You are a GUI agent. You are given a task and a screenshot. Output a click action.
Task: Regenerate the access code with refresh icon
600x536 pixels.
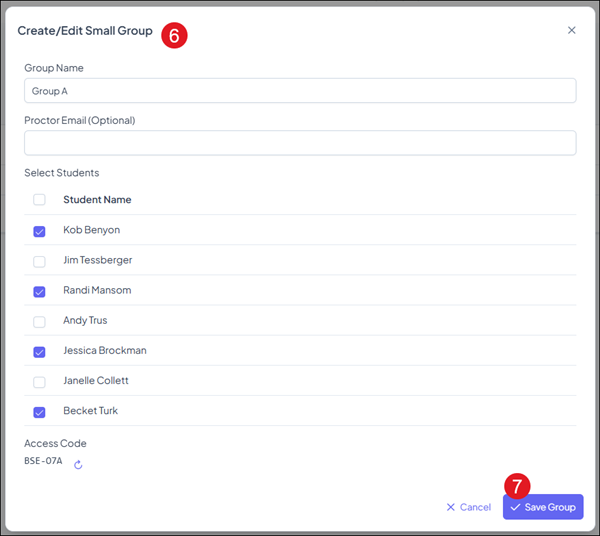click(x=78, y=464)
